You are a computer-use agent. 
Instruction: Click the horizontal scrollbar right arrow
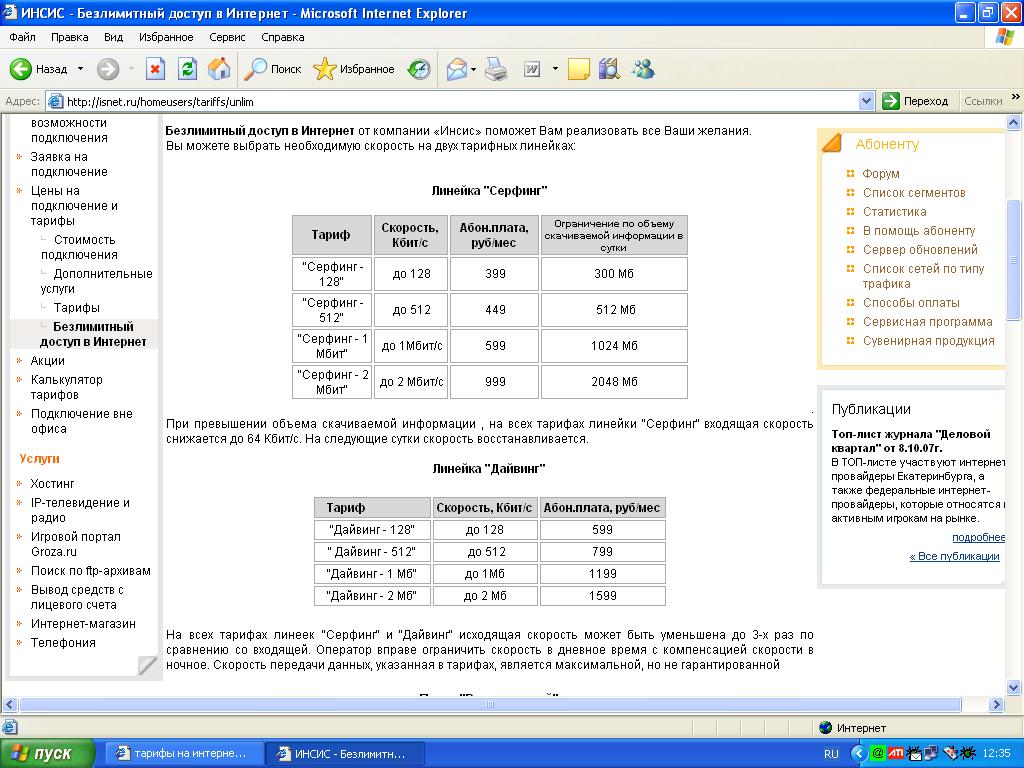point(996,705)
